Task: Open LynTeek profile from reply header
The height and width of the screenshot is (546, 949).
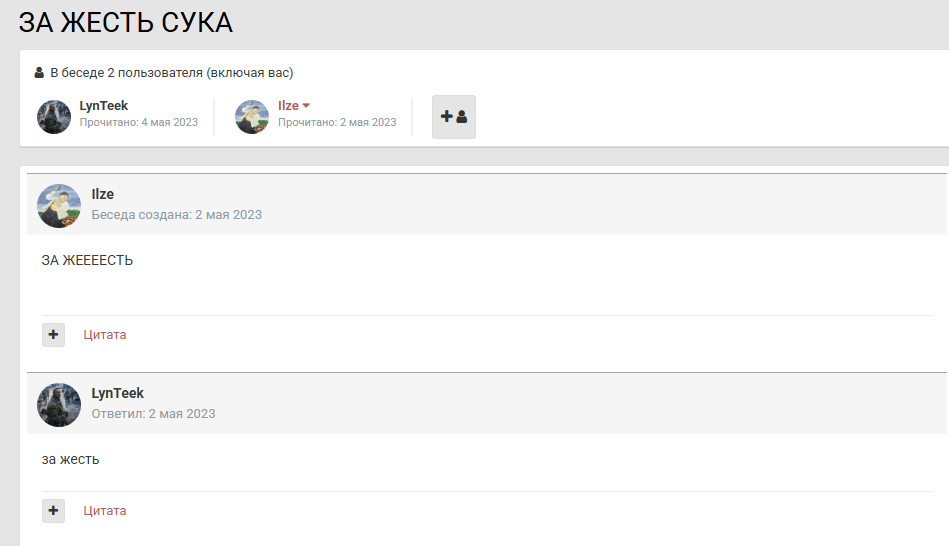Action: point(118,394)
